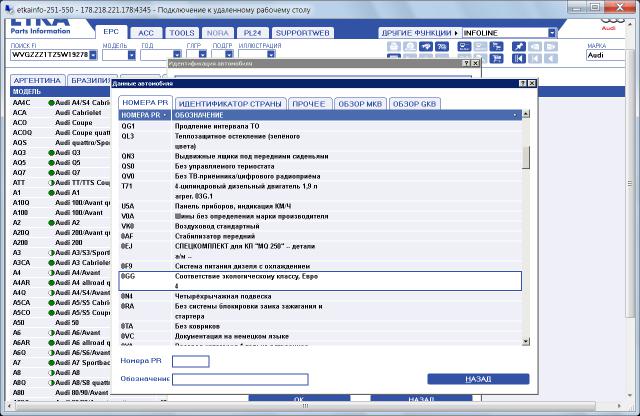
Task: Click the PR list scrollbar thumb
Action: pos(526,157)
